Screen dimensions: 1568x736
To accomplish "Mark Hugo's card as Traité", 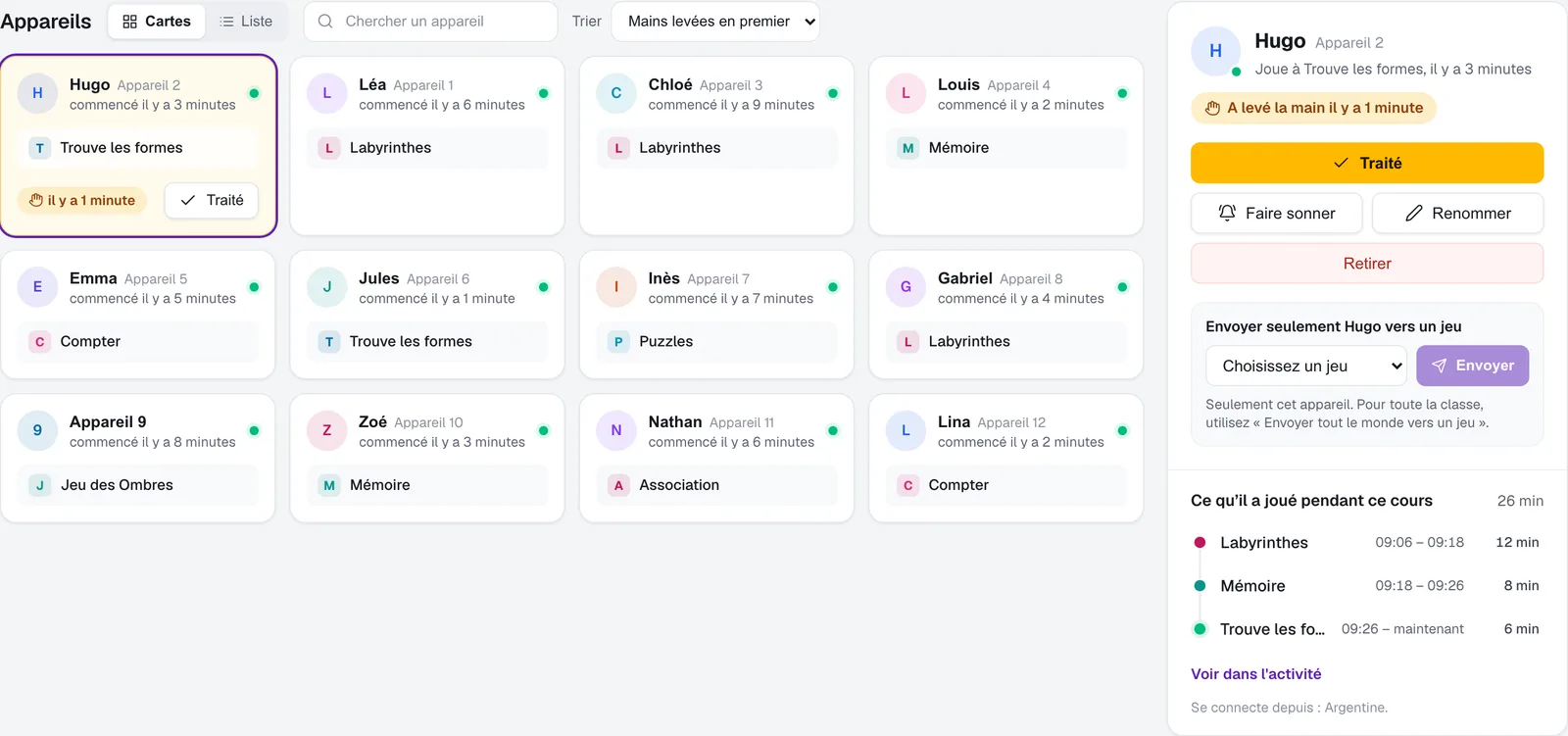I will tap(212, 200).
